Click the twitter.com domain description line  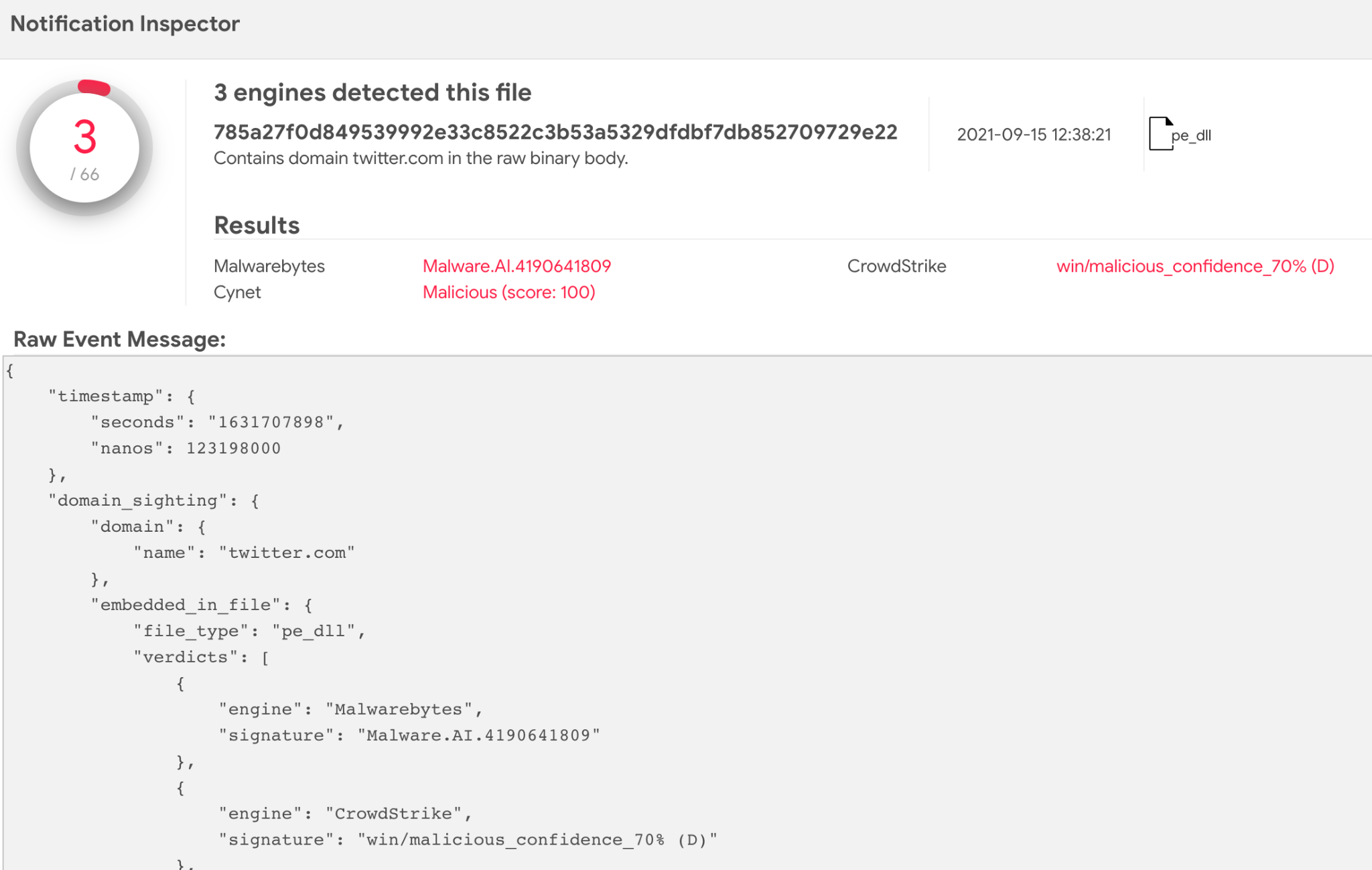(x=420, y=158)
